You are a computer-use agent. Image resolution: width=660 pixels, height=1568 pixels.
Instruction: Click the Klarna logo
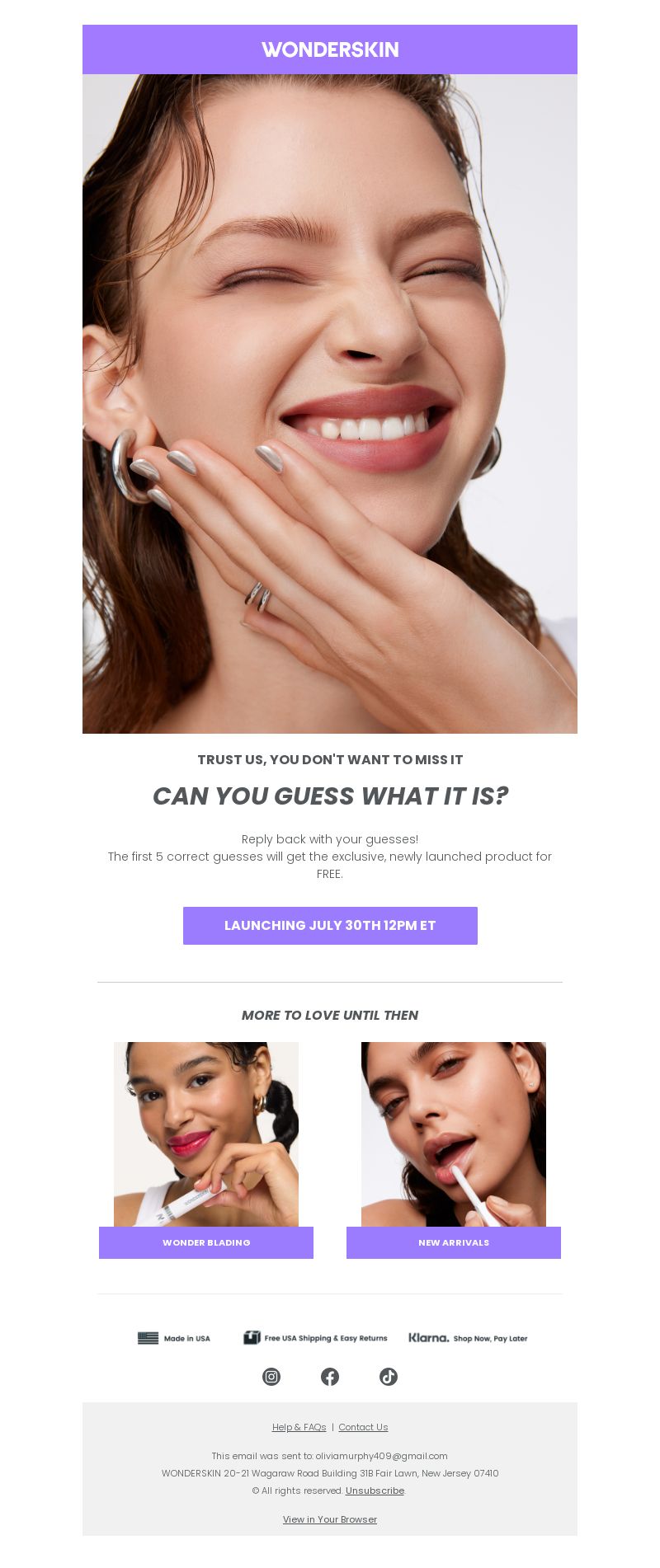click(429, 1337)
